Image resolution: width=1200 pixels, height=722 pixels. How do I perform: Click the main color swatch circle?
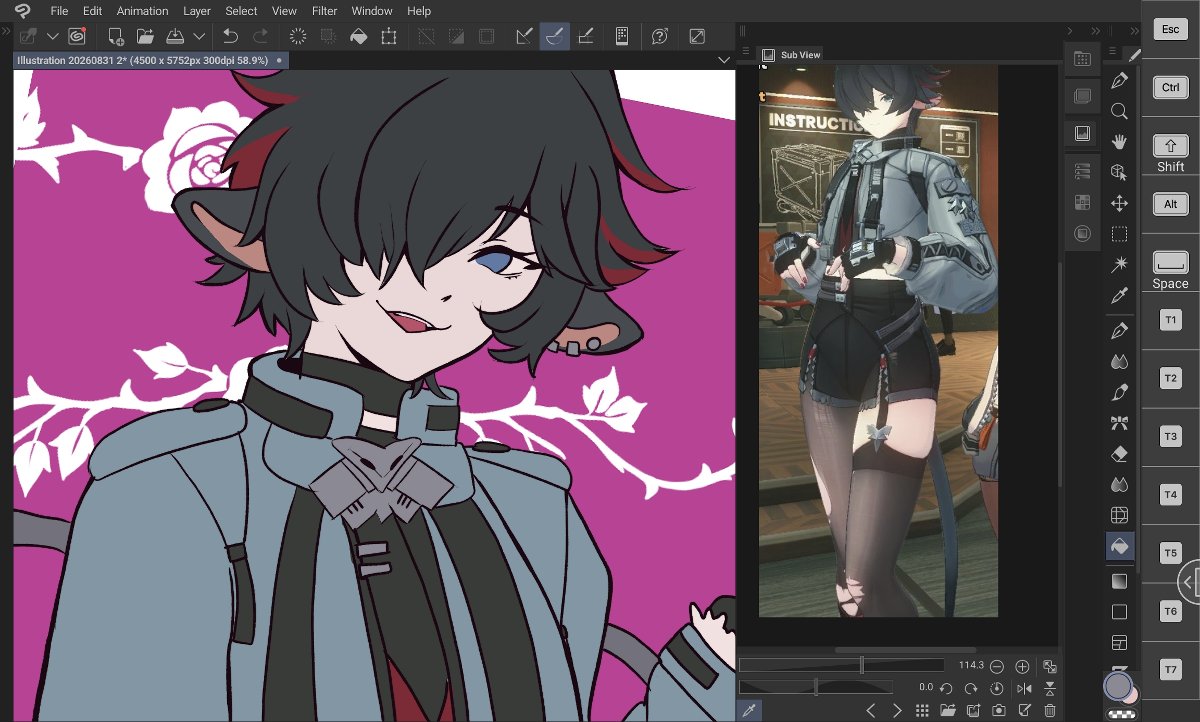tap(1117, 686)
